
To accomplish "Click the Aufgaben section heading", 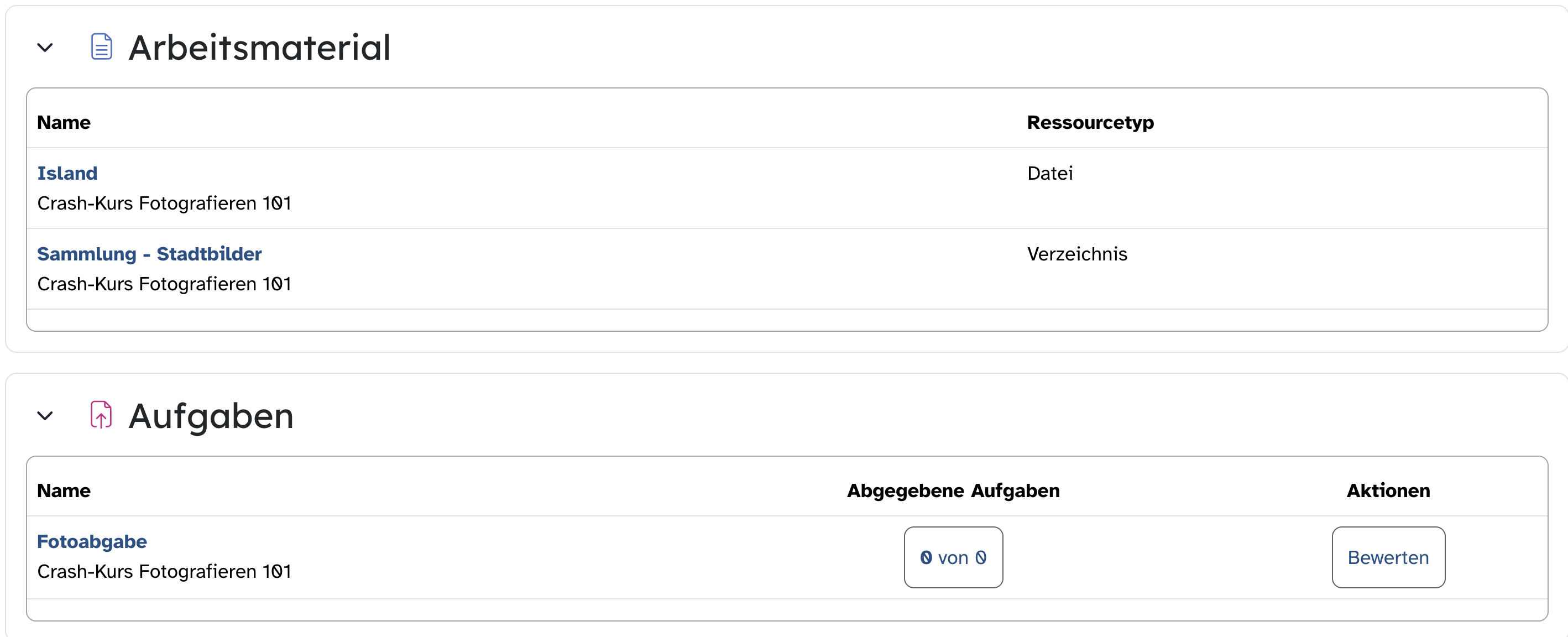I will (211, 416).
